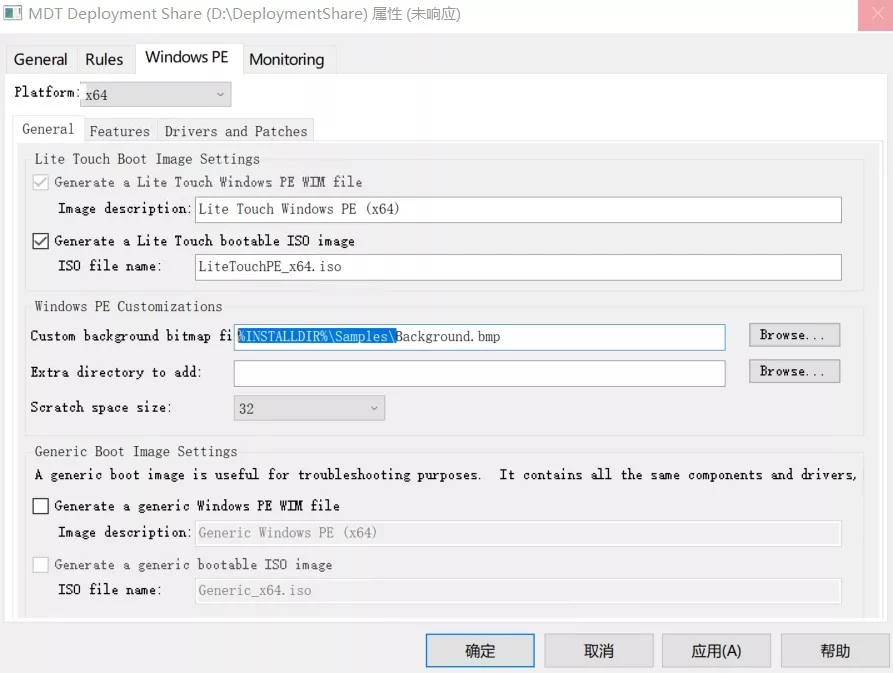Toggle Generate a generic bootable ISO image

41,565
